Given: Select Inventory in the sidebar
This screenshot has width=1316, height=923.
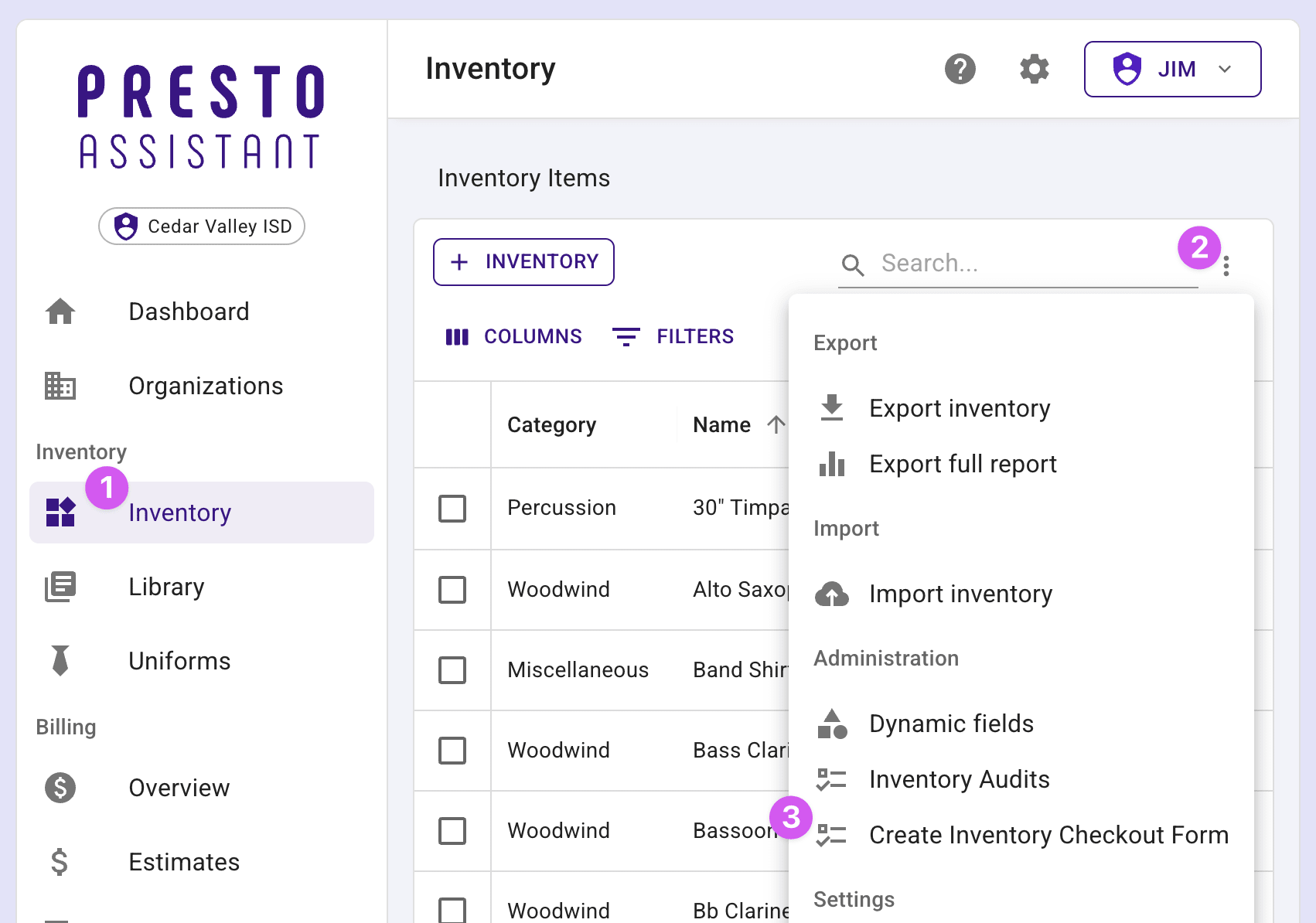Looking at the screenshot, I should pyautogui.click(x=202, y=513).
